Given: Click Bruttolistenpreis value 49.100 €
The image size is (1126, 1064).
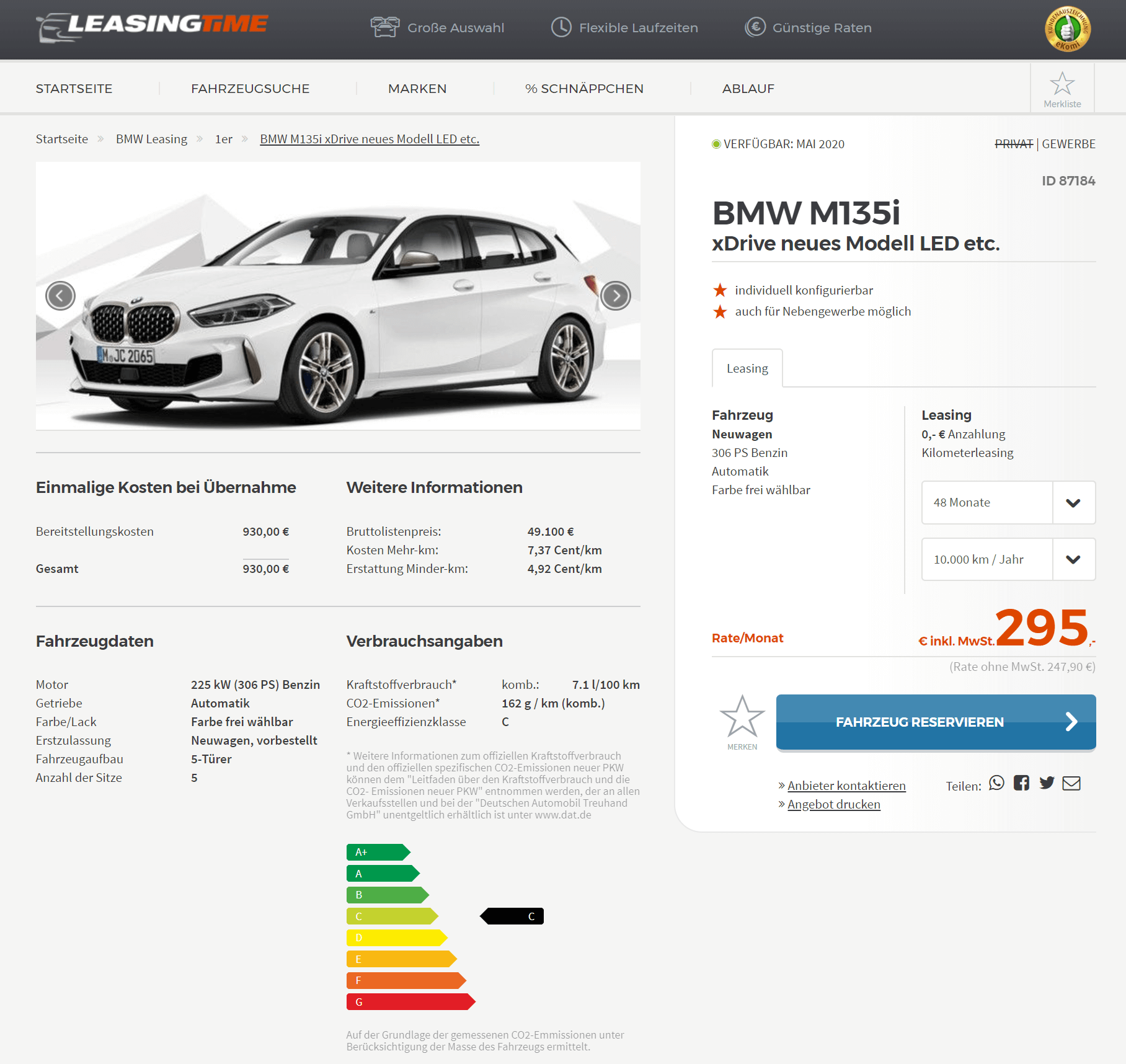Looking at the screenshot, I should 551,531.
